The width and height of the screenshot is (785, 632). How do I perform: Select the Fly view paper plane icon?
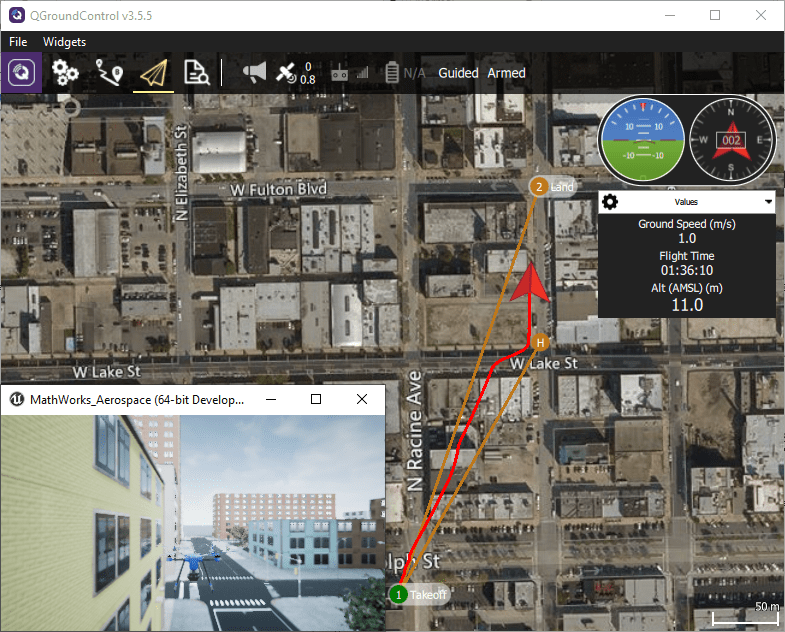point(153,74)
